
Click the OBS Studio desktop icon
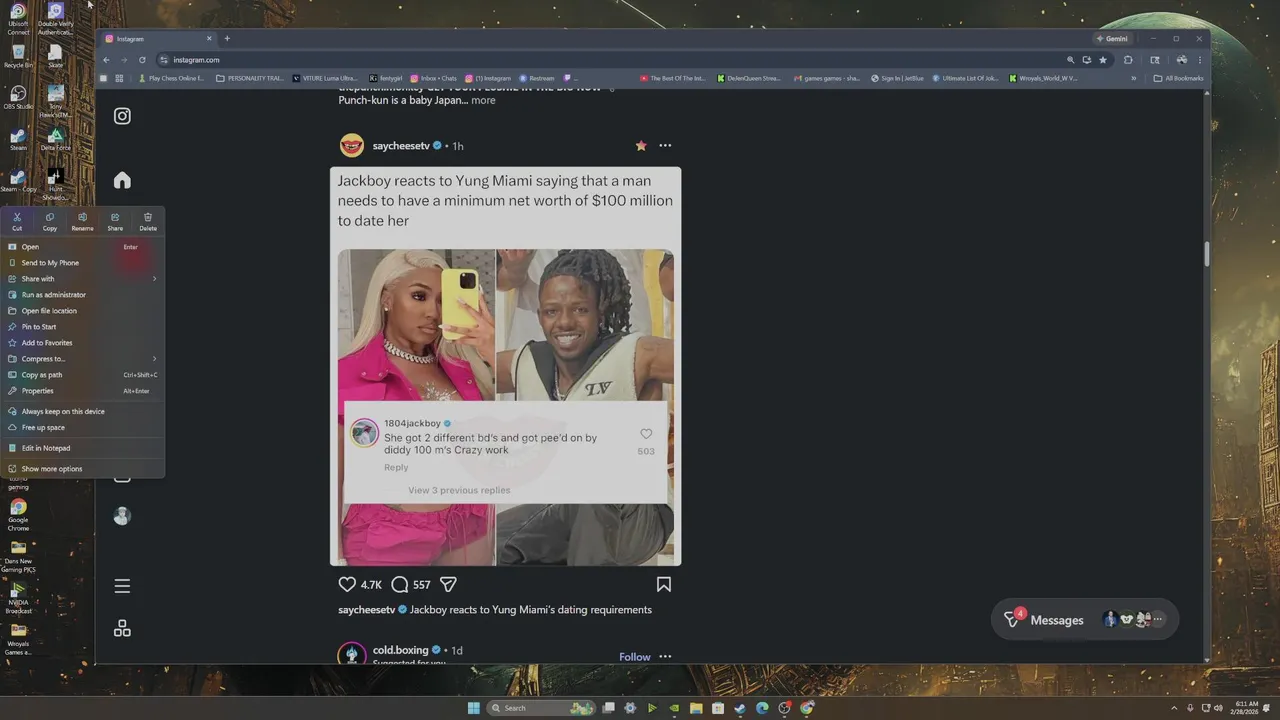(x=18, y=97)
